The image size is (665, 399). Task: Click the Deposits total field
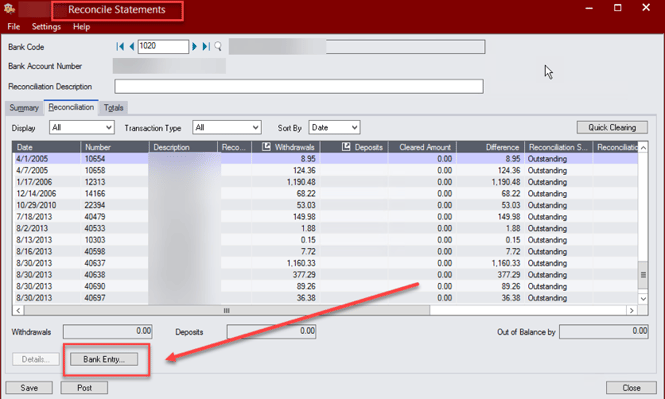click(271, 332)
